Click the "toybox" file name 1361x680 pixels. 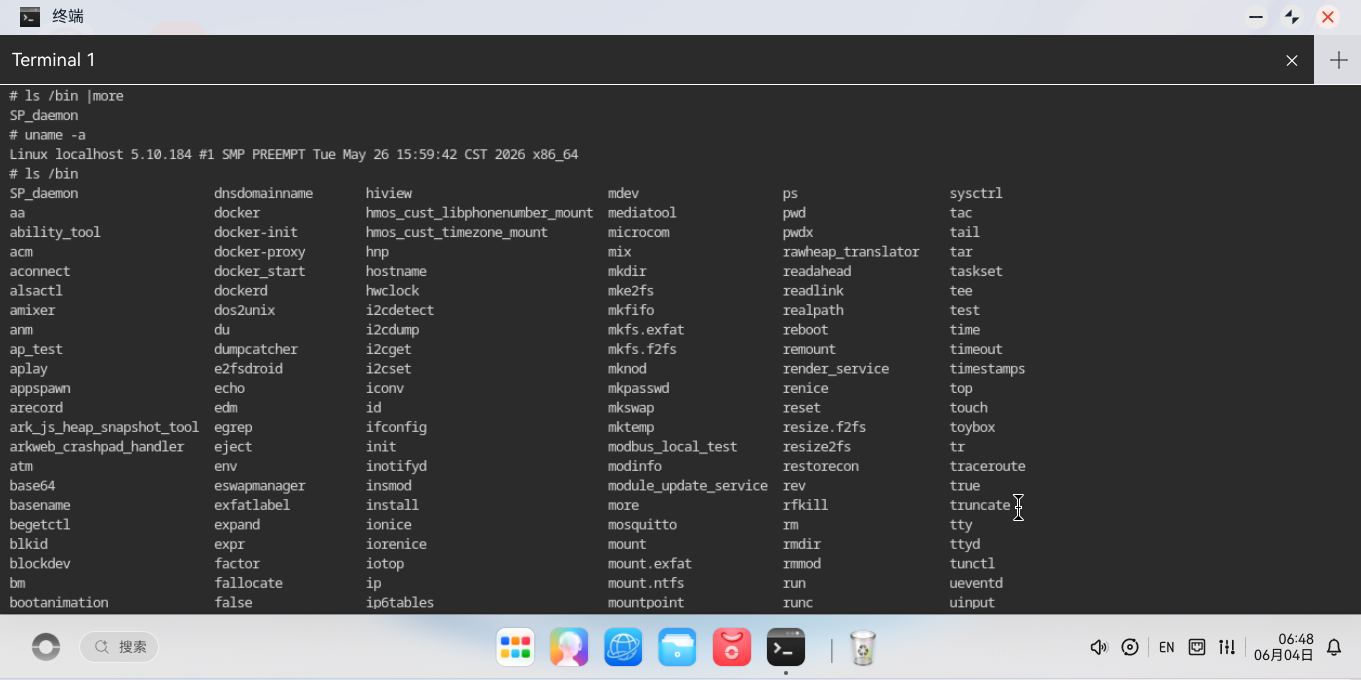tap(973, 427)
